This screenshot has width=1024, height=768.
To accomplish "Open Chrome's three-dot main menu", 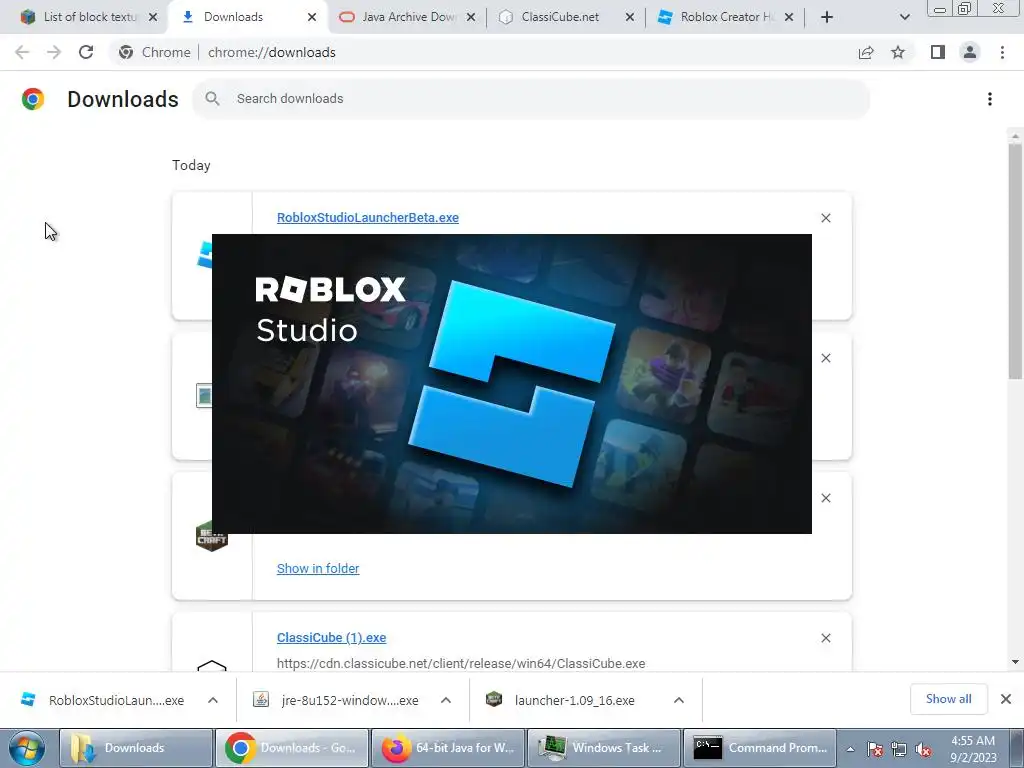I will (1002, 52).
